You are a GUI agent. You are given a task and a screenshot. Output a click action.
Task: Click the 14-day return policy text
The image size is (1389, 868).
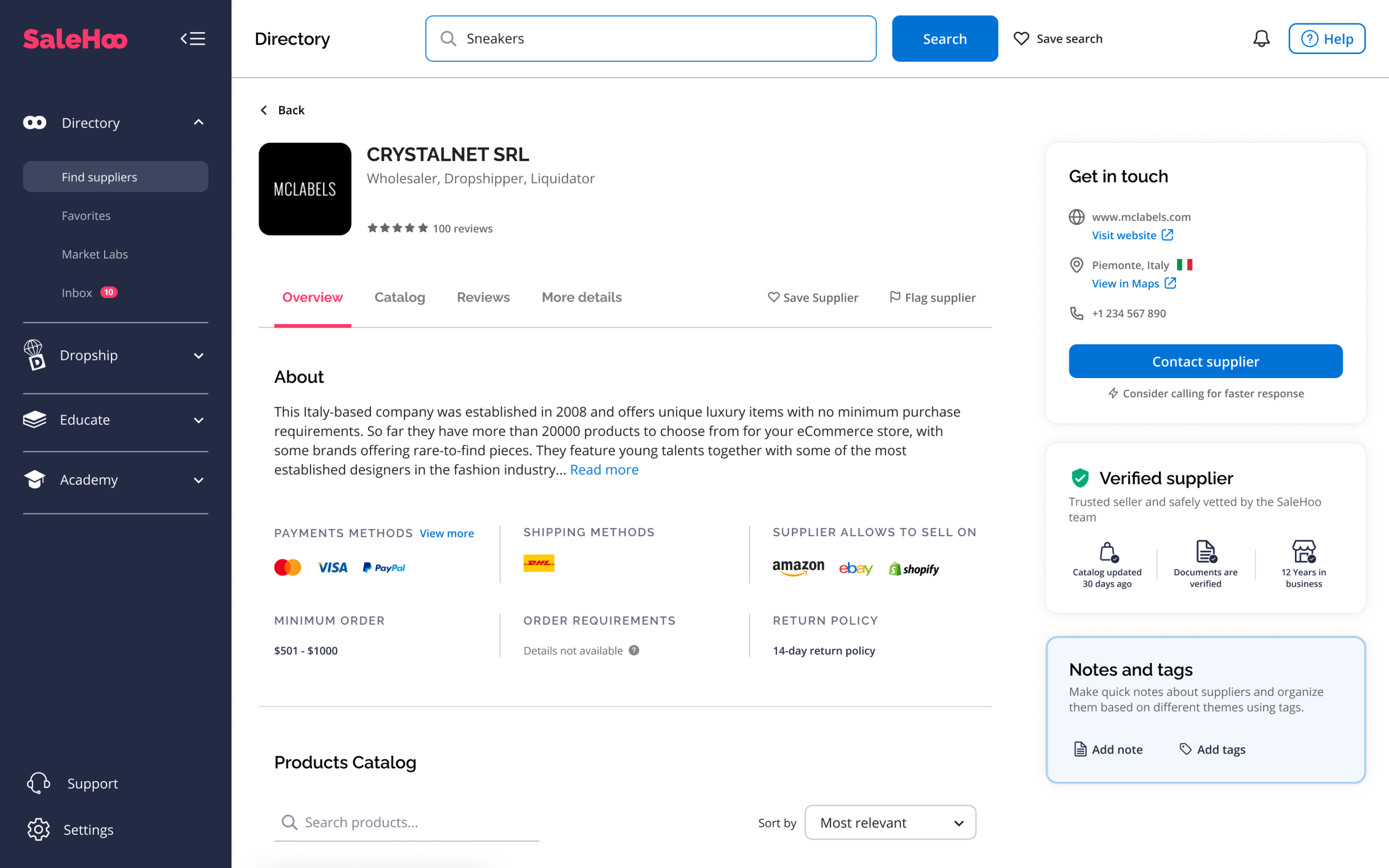pyautogui.click(x=824, y=651)
